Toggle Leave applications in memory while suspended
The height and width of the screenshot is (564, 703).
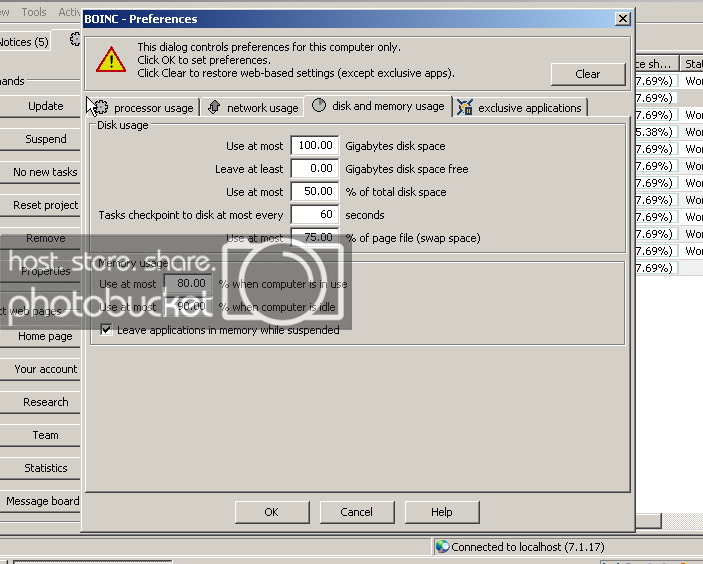click(107, 329)
